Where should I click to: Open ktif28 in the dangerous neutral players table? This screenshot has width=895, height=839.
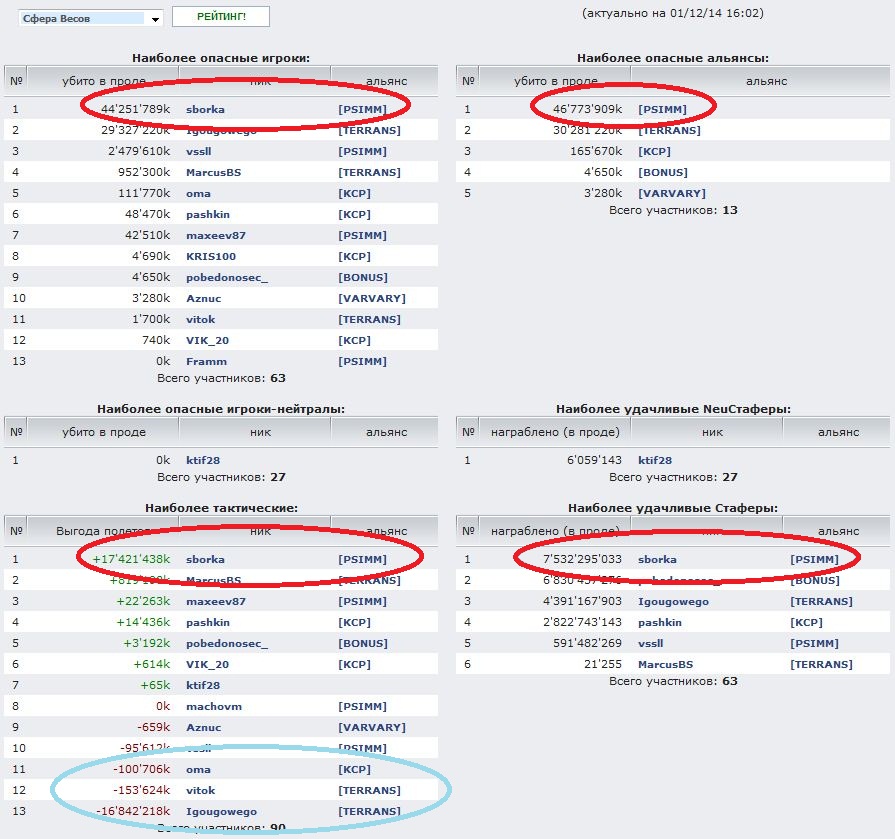pos(203,461)
